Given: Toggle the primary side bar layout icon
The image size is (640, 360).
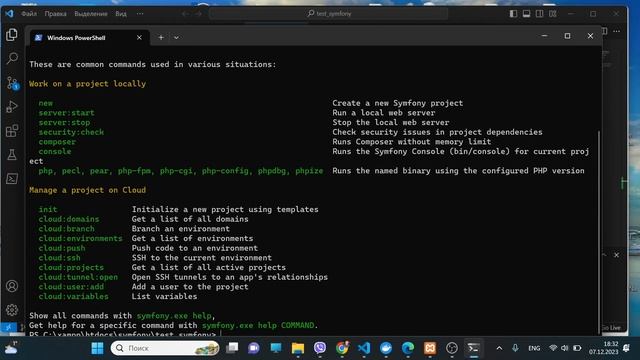Looking at the screenshot, I should pyautogui.click(x=513, y=14).
